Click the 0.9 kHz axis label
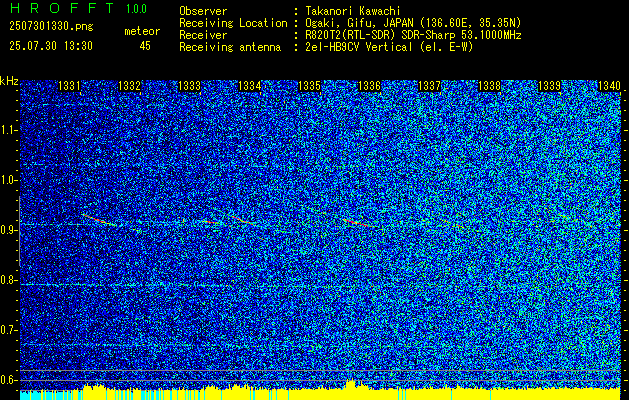This screenshot has height=400, width=629. click(7, 230)
